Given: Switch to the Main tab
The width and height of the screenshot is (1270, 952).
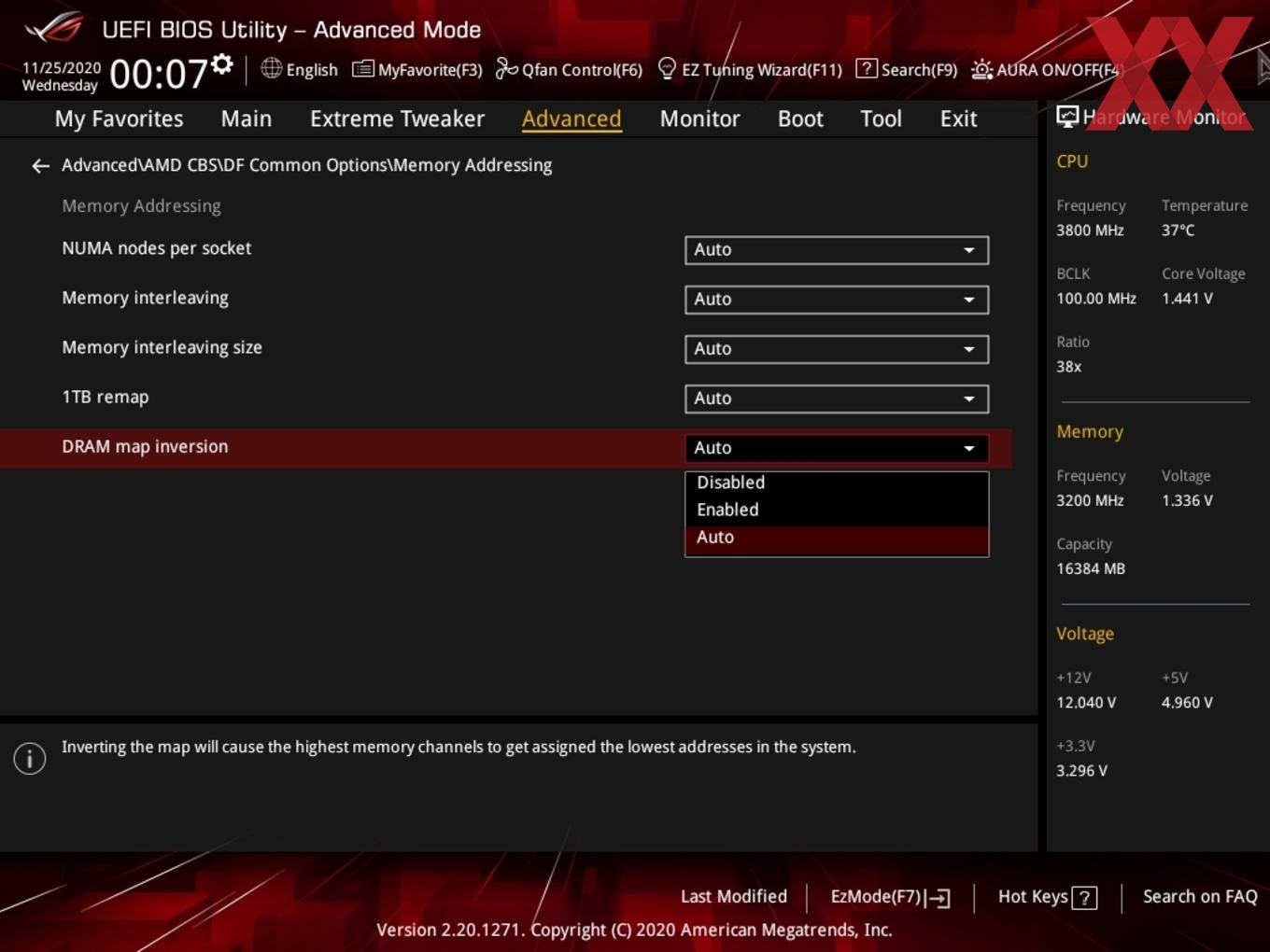Looking at the screenshot, I should (247, 119).
